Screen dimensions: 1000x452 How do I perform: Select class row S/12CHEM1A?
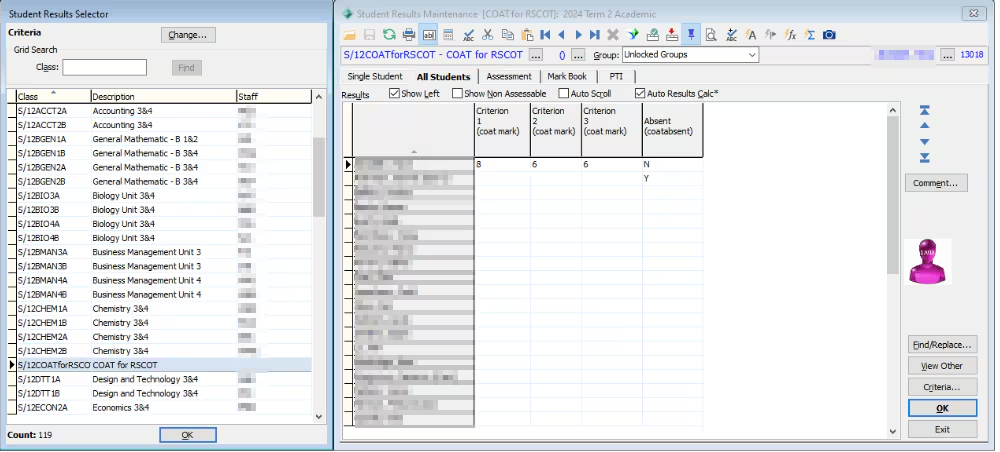(159, 309)
